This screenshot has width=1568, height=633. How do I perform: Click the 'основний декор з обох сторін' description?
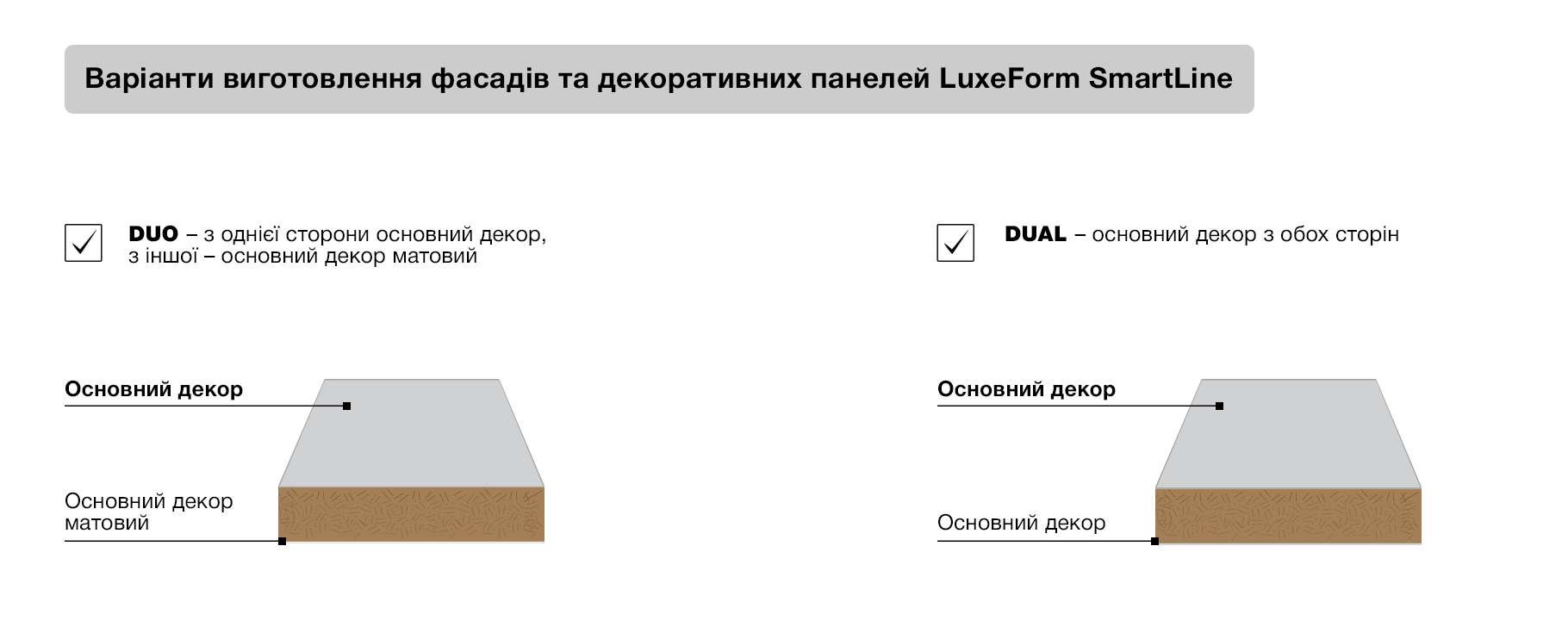[x=1245, y=234]
